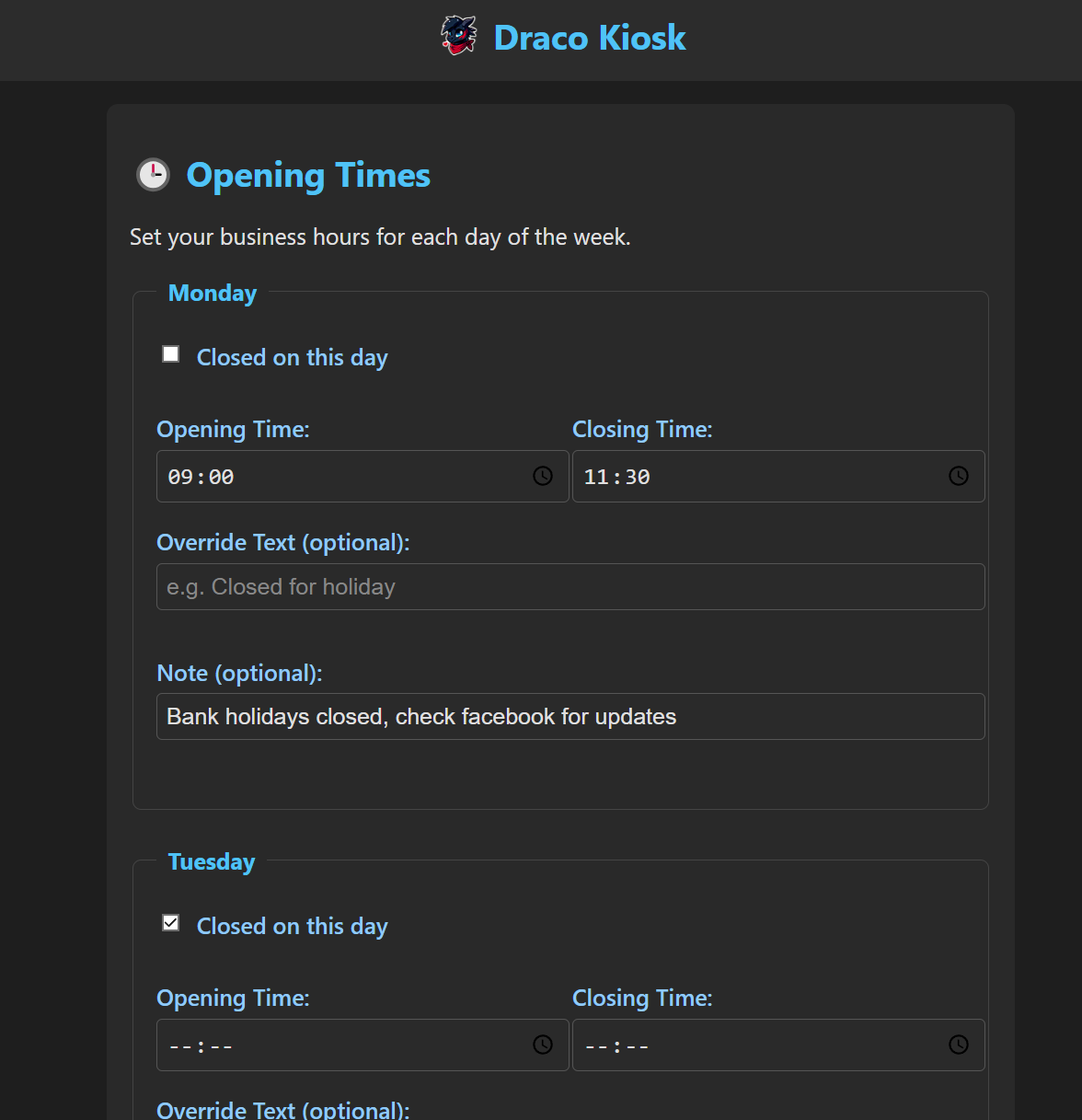Click Monday's Note field about bank holidays
Image resolution: width=1082 pixels, height=1120 pixels.
tap(570, 716)
